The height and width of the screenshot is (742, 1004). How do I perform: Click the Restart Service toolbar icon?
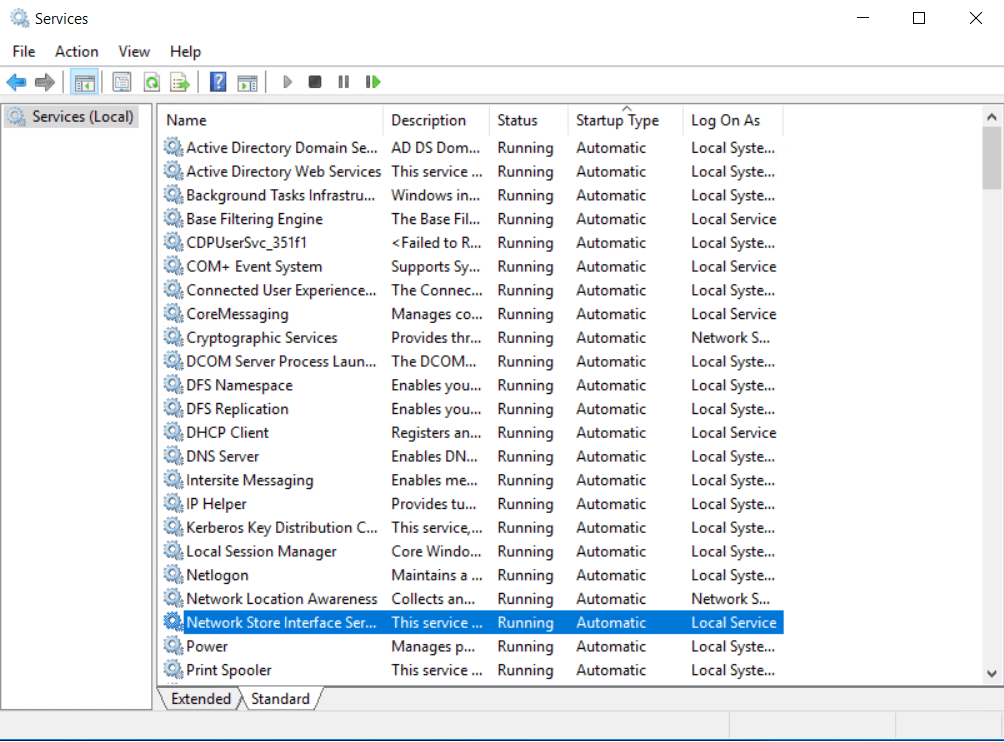click(x=373, y=82)
